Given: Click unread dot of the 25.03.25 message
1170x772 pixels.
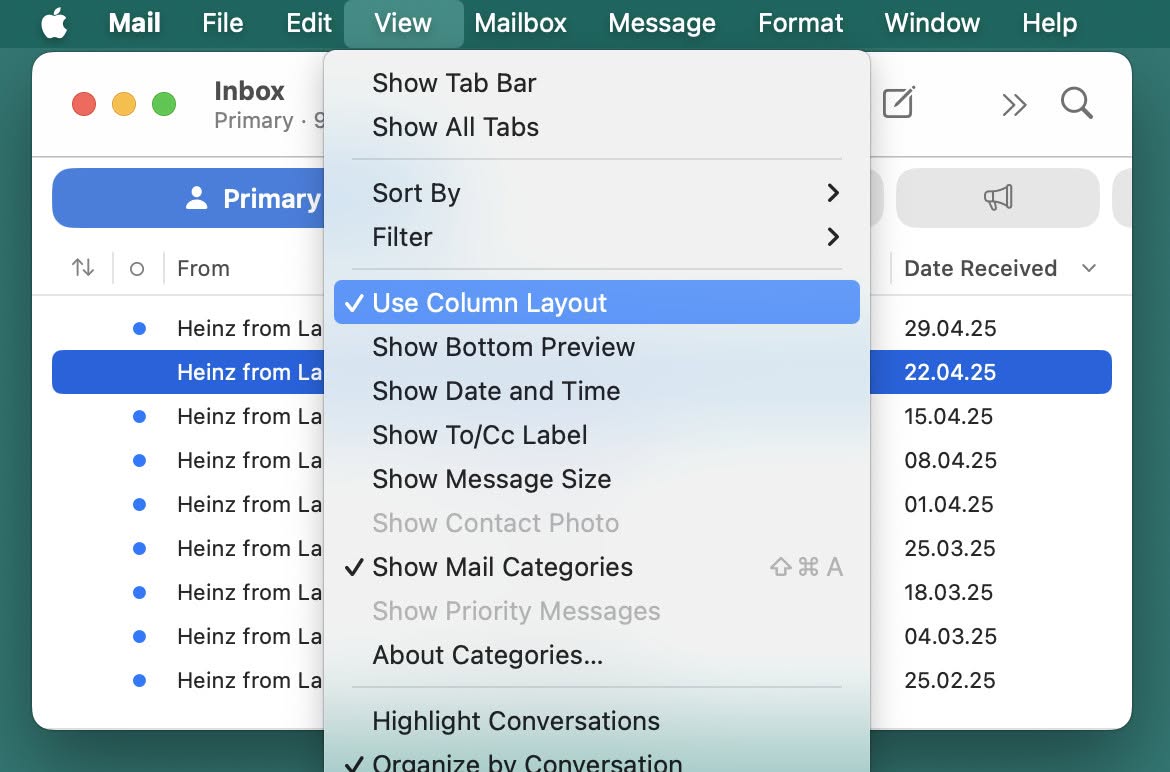Looking at the screenshot, I should [x=139, y=548].
